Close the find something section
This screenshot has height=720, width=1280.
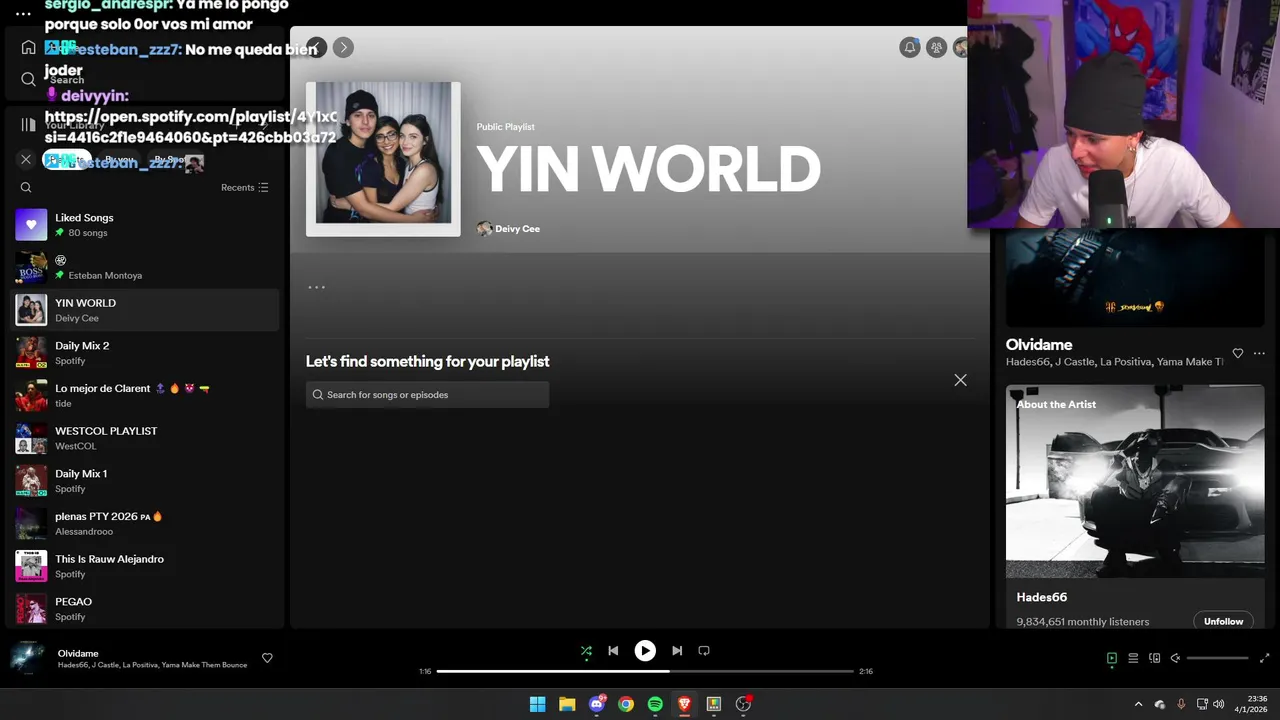[x=960, y=380]
